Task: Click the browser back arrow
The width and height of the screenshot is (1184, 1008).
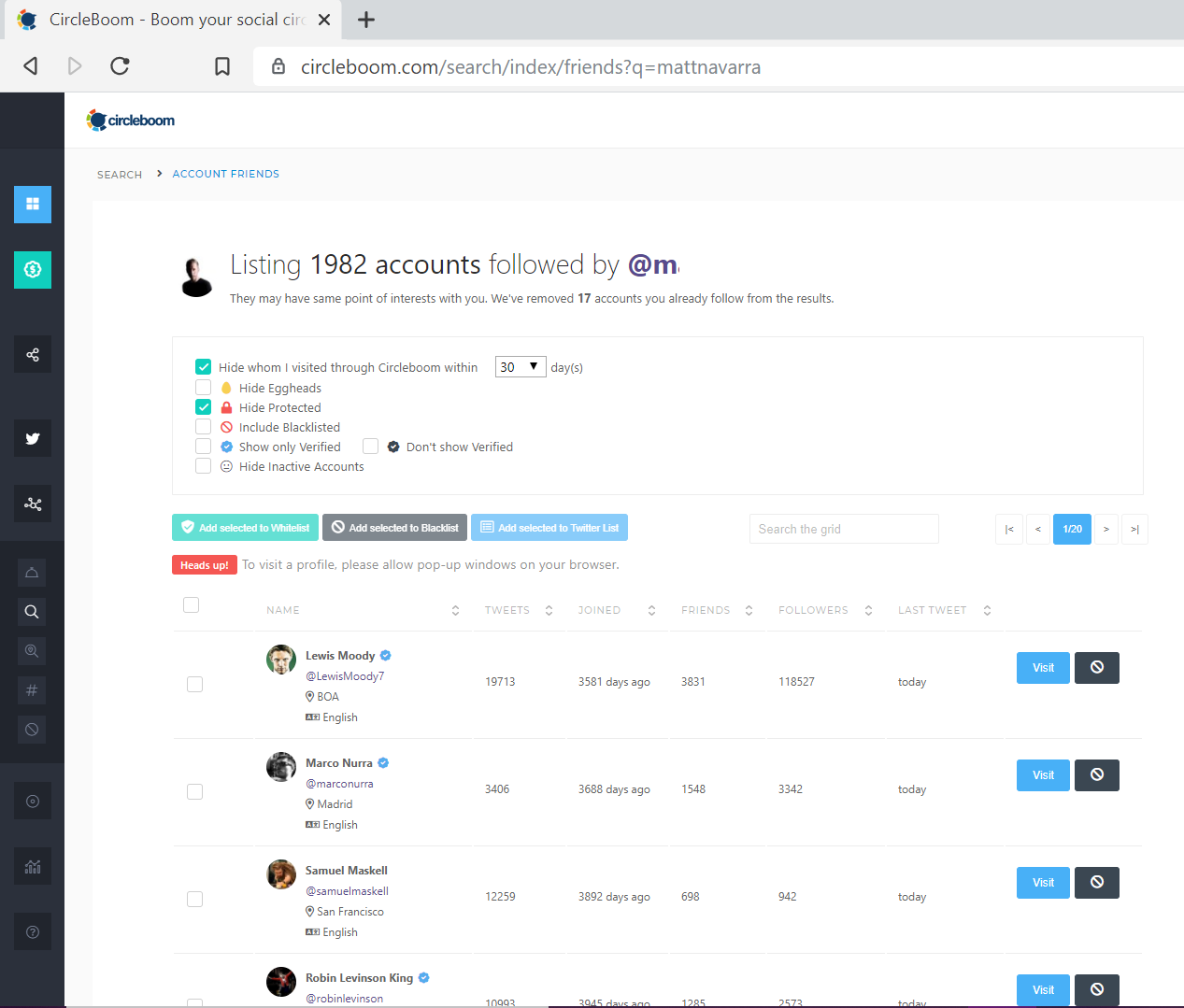Action: pyautogui.click(x=31, y=65)
